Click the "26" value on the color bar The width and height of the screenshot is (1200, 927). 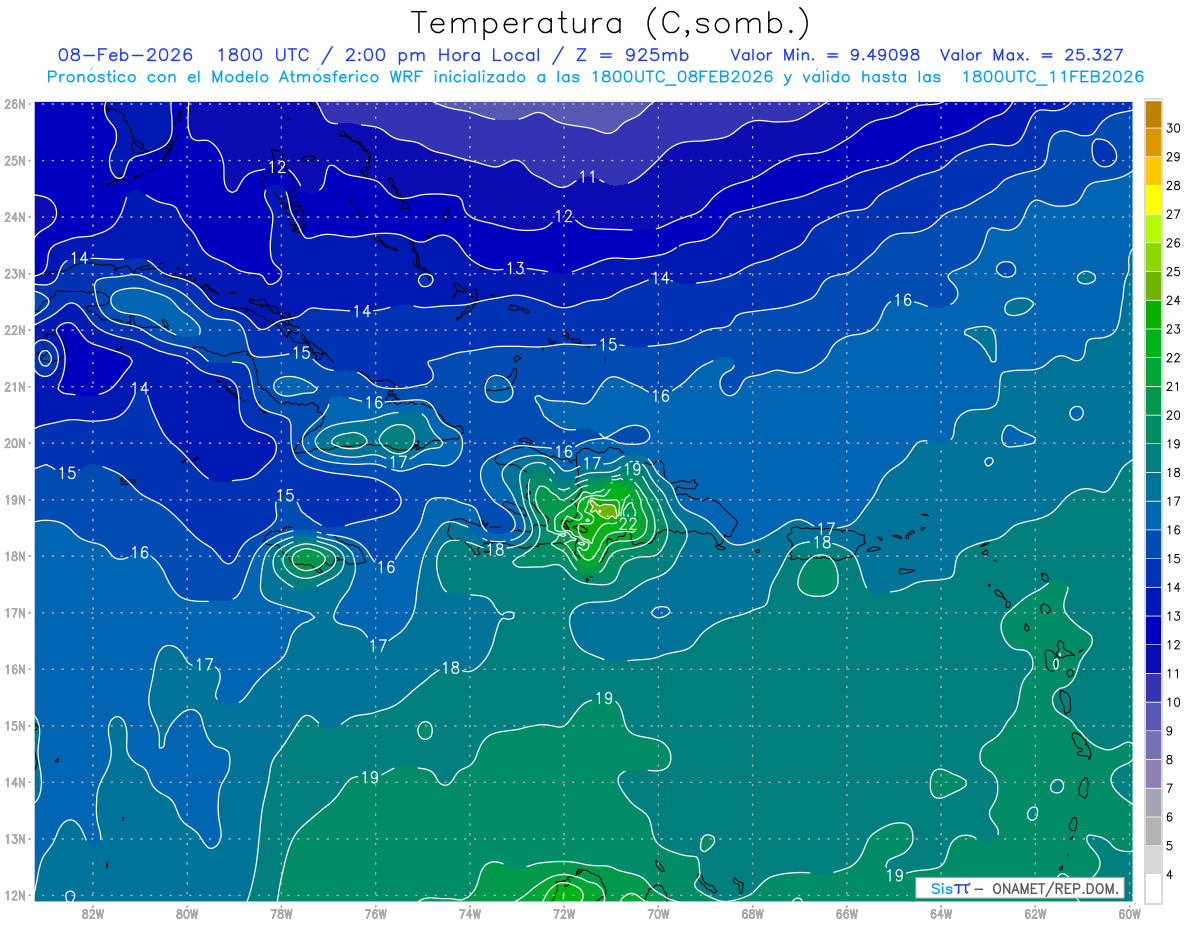(1174, 243)
